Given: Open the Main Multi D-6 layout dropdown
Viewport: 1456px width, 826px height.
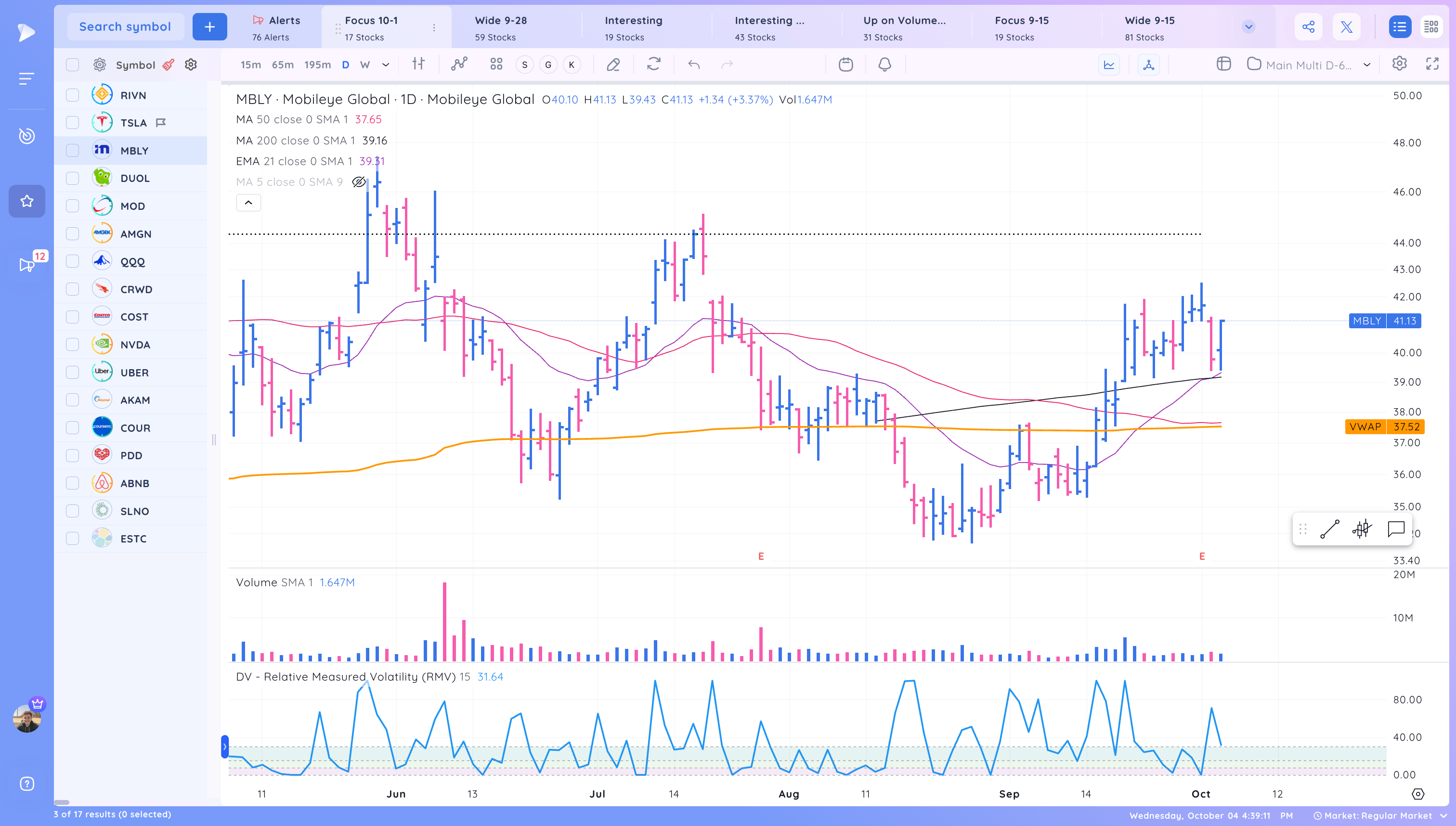Looking at the screenshot, I should pyautogui.click(x=1309, y=65).
